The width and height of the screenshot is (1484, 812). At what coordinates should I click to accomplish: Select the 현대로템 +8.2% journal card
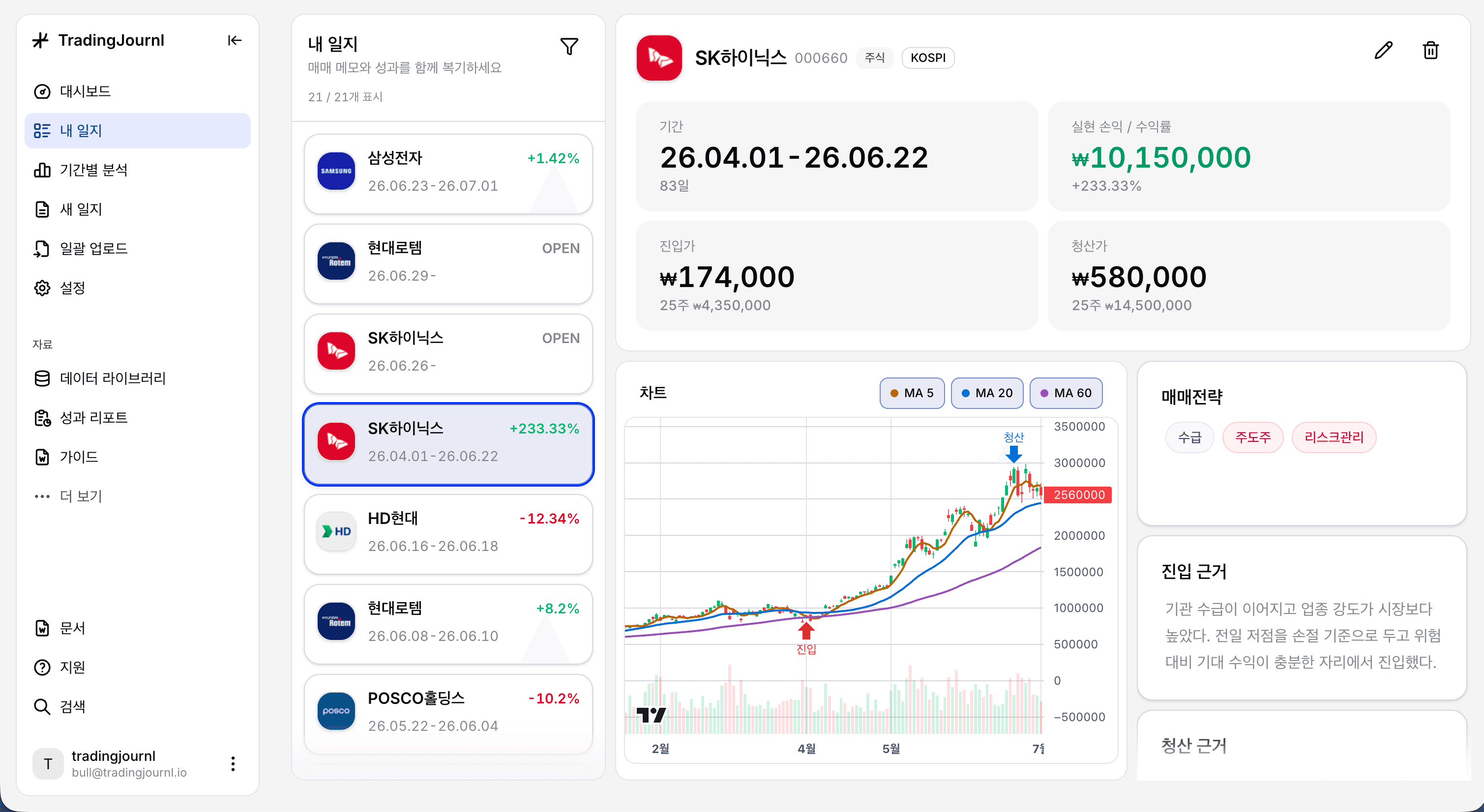pyautogui.click(x=448, y=624)
